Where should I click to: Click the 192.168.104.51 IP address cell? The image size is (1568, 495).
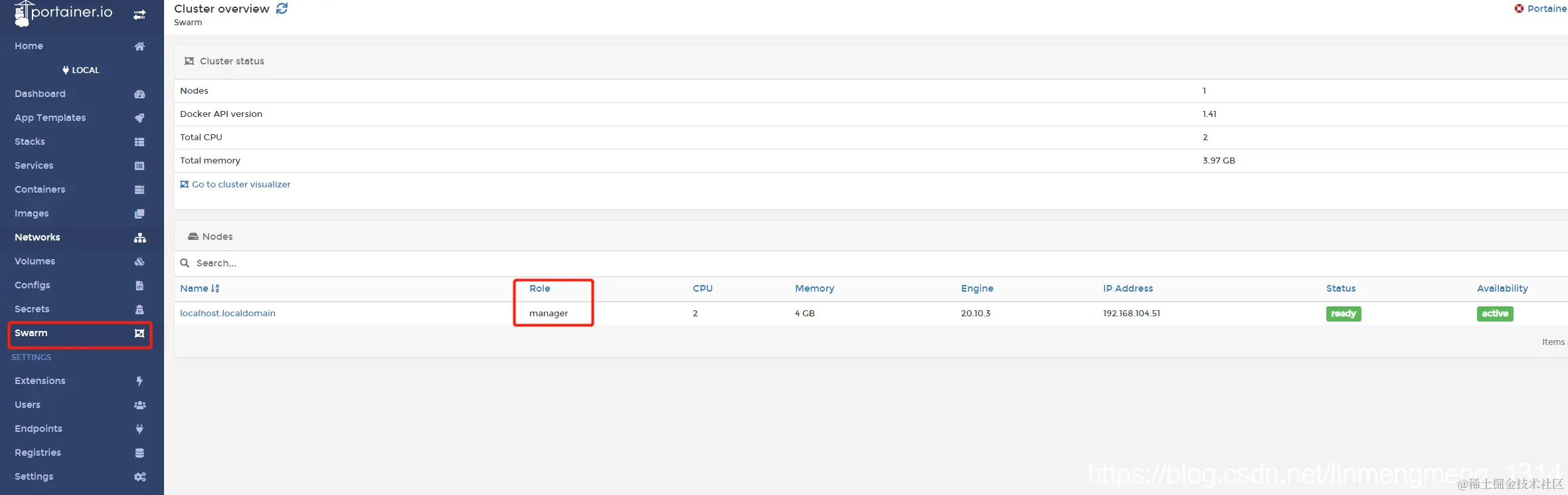[1132, 313]
